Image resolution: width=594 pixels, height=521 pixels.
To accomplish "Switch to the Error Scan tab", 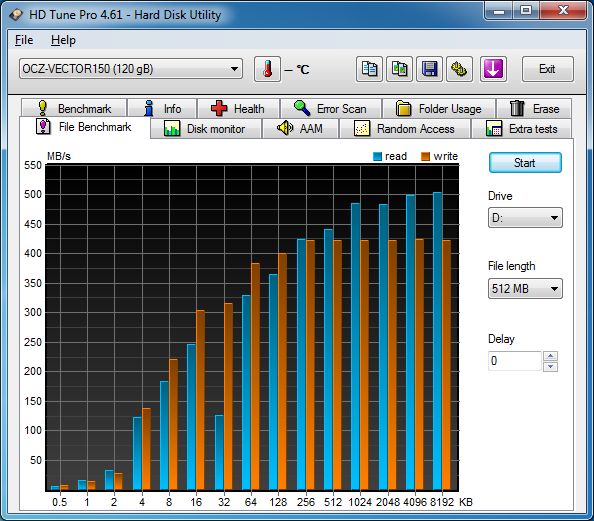I will coord(331,109).
